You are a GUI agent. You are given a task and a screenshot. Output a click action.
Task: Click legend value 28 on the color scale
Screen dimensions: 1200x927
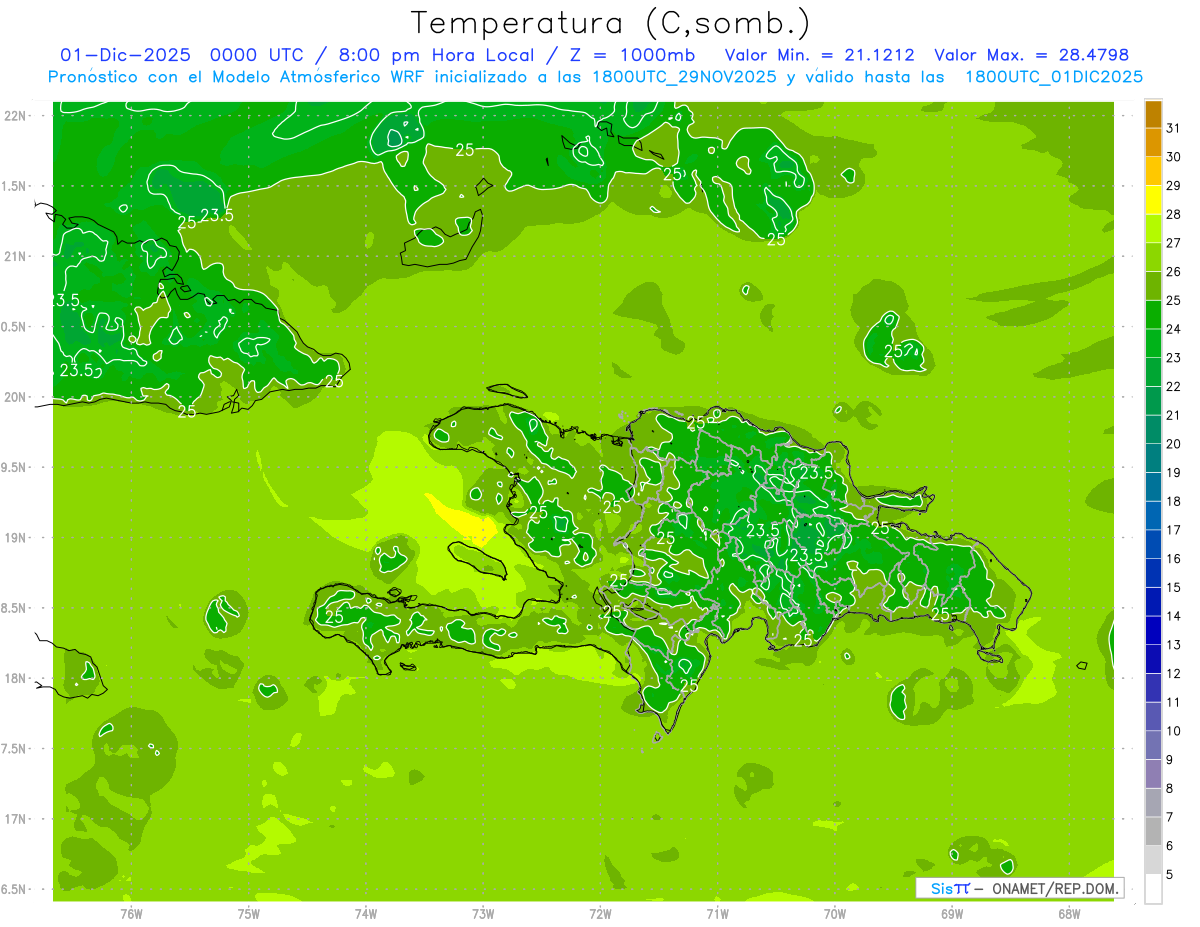point(1174,214)
